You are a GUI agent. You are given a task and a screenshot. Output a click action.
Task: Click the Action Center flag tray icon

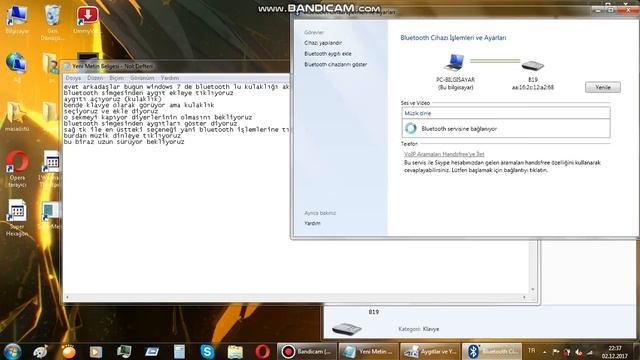tap(556, 351)
